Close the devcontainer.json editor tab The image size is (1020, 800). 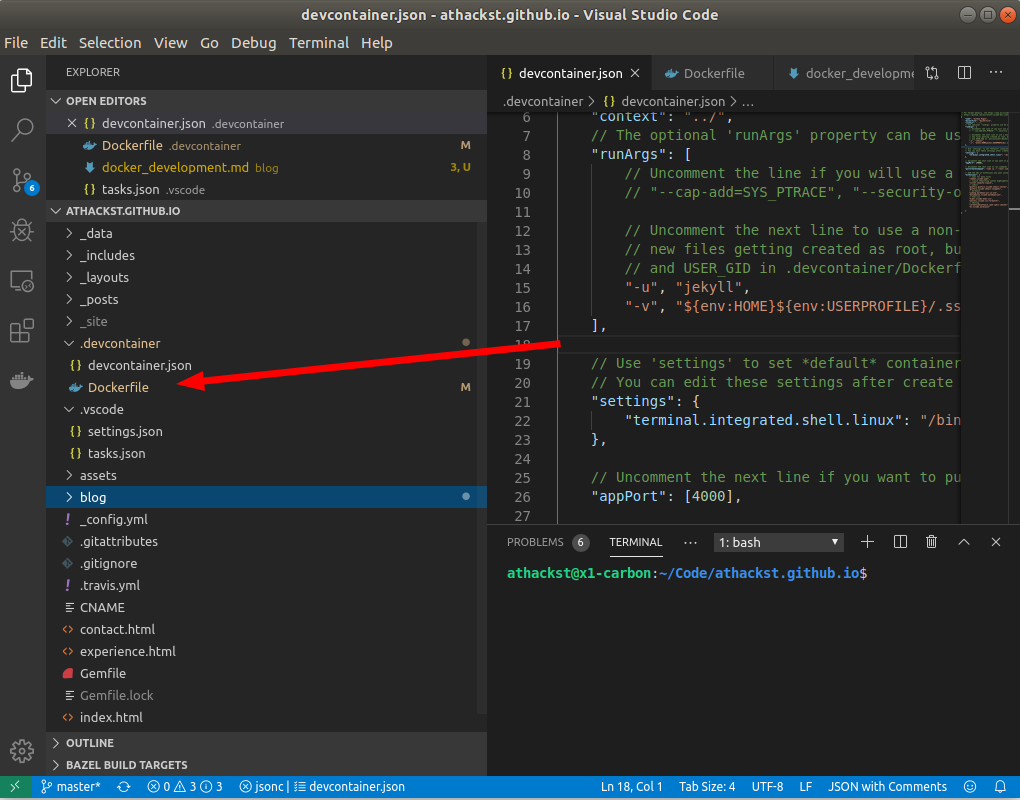click(636, 73)
